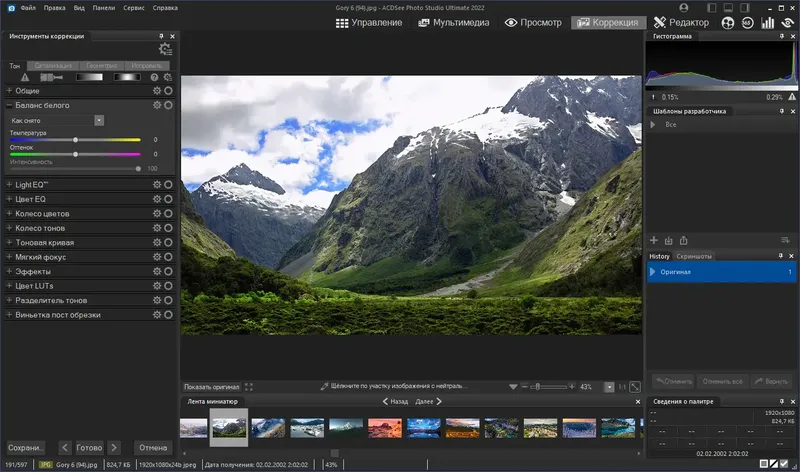Adjust the Оттенок slider handle
Image resolution: width=800 pixels, height=472 pixels.
coord(76,154)
